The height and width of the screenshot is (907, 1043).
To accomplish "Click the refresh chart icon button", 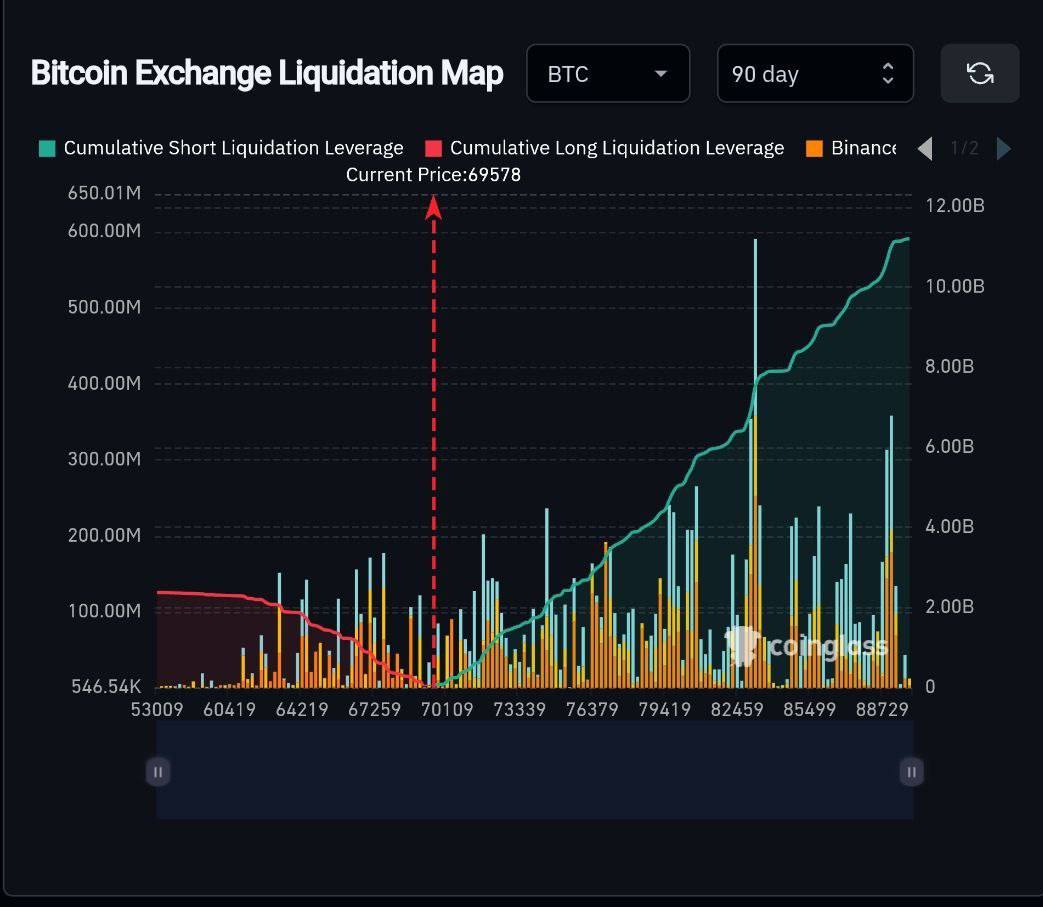I will tap(979, 73).
